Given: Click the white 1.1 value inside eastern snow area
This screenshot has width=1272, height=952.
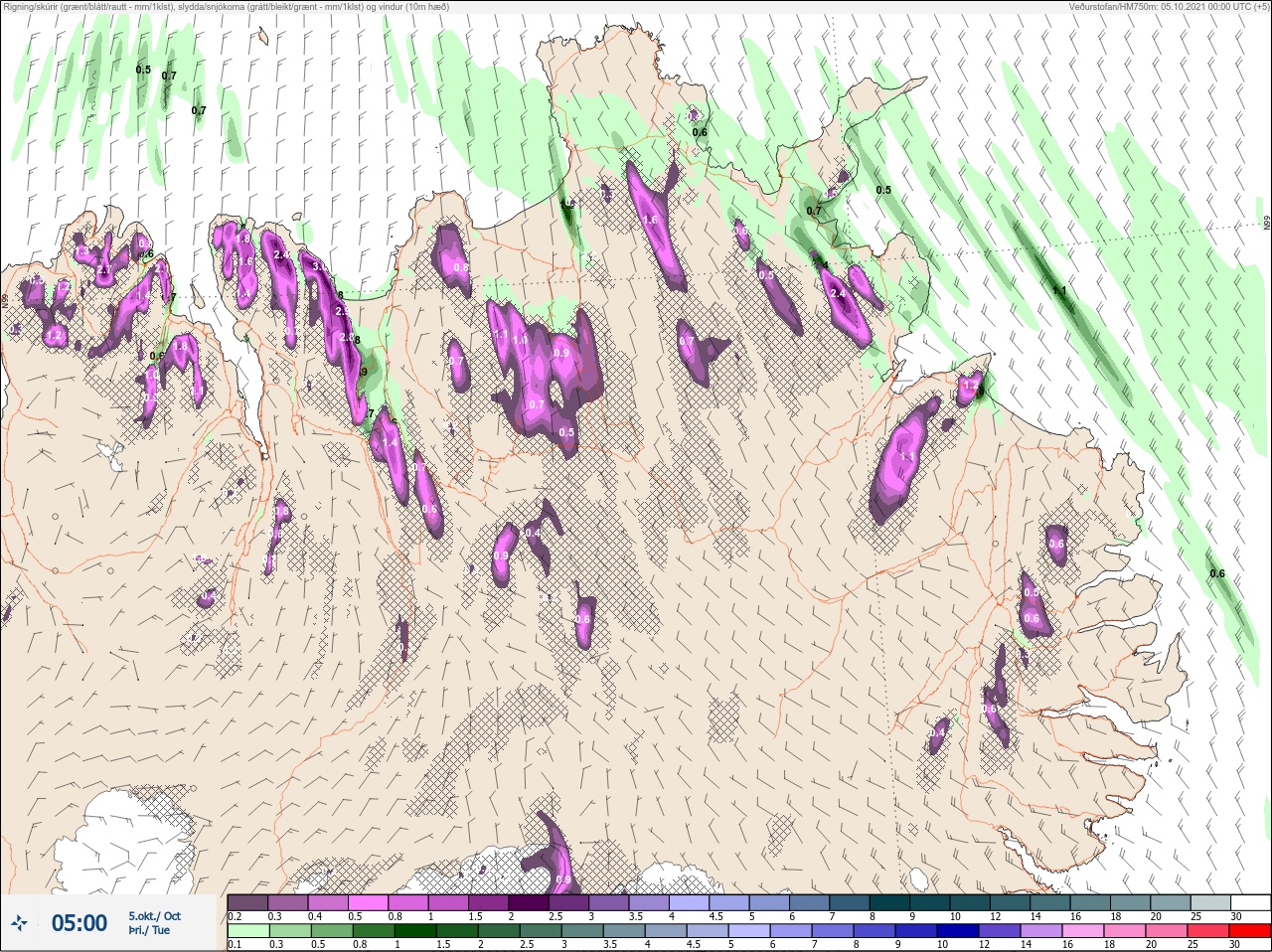Looking at the screenshot, I should (x=907, y=457).
